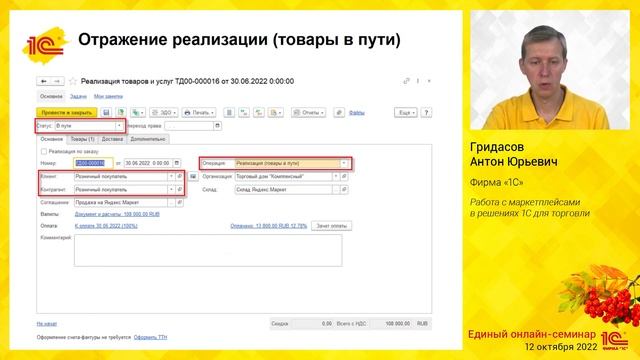Open the create-based-on green icon dropdown
Viewport: 640px width, 360px height.
coord(138,112)
